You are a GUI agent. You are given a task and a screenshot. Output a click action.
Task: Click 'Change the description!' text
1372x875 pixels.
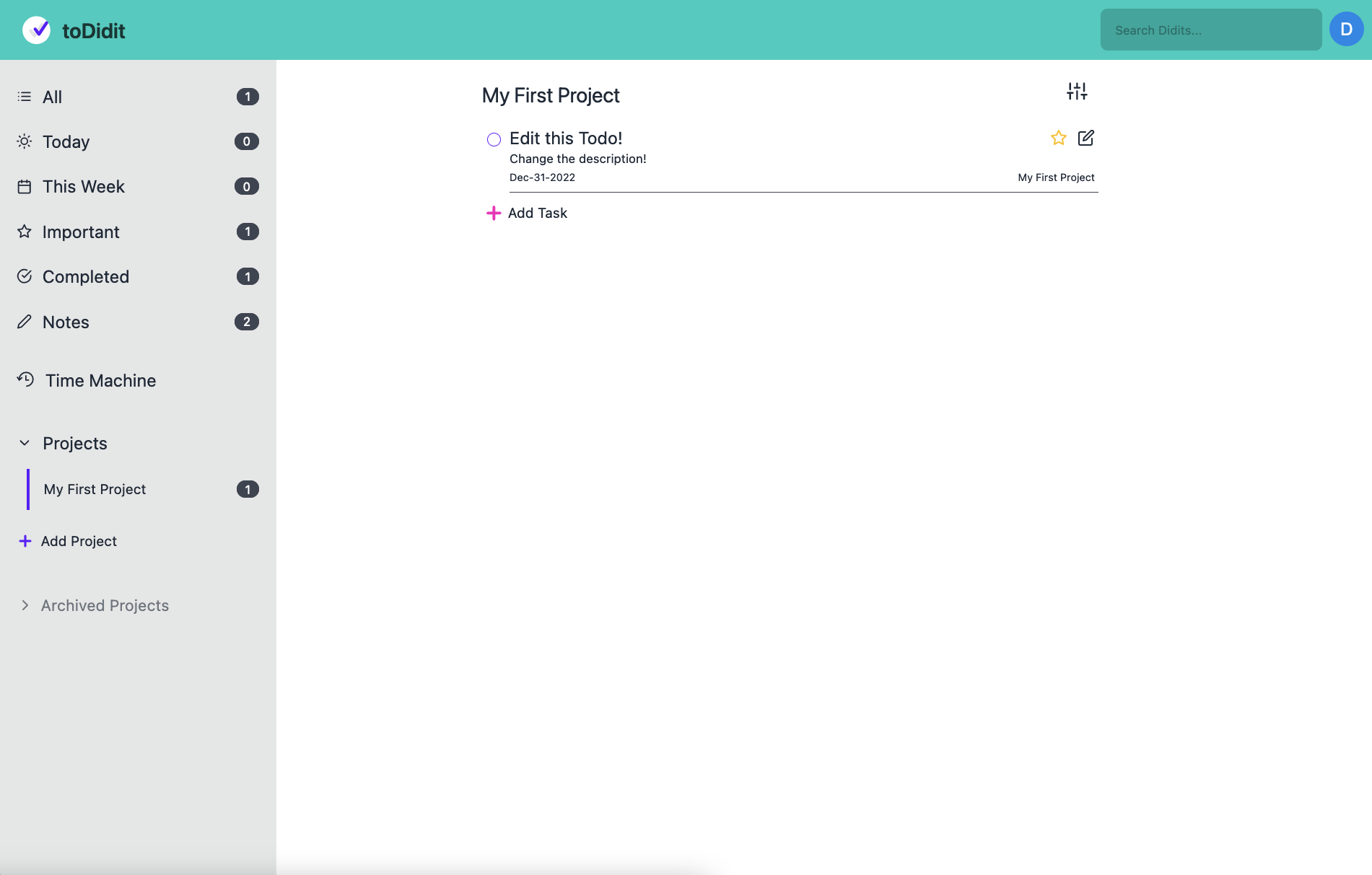pos(578,159)
